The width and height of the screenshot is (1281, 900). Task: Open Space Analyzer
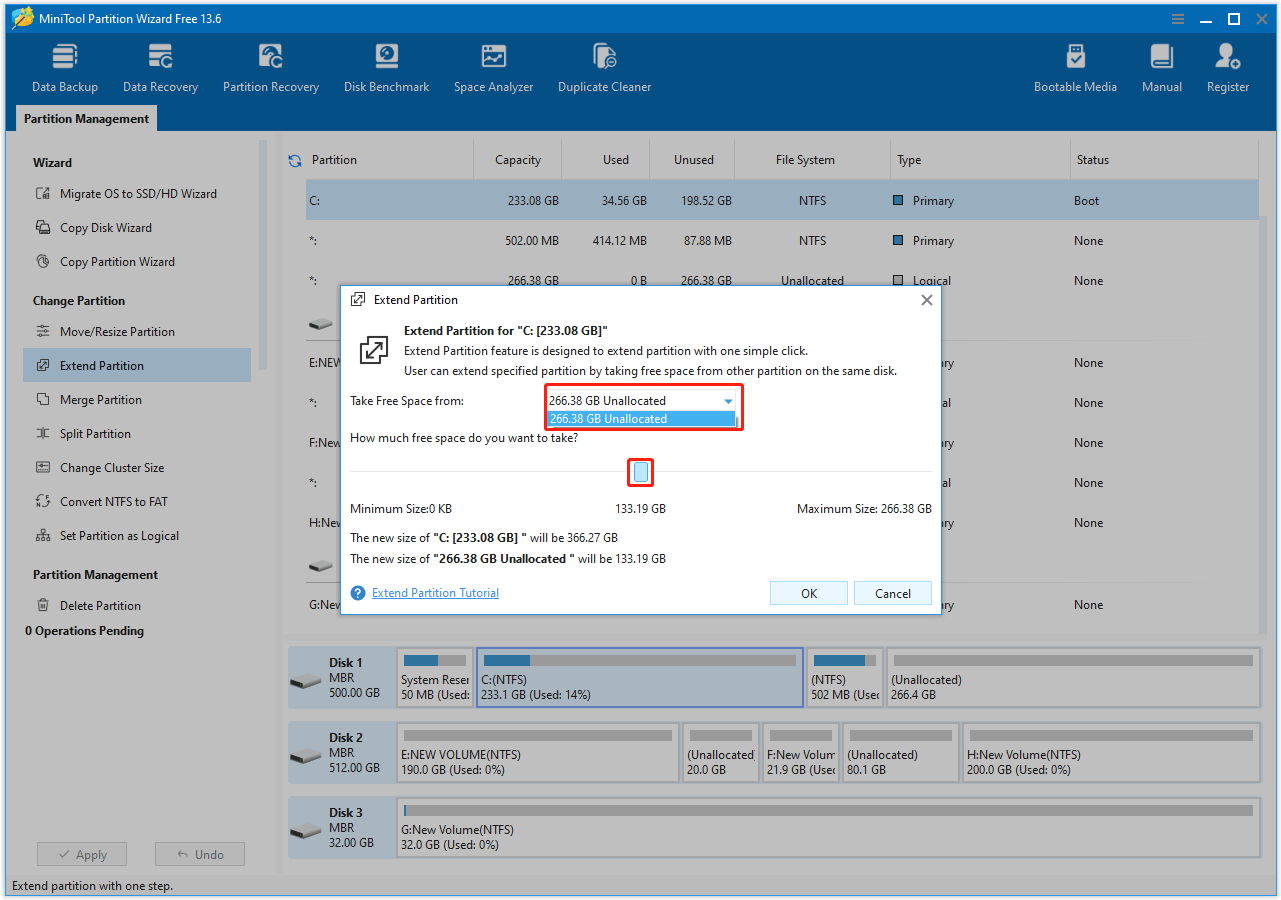[x=493, y=68]
